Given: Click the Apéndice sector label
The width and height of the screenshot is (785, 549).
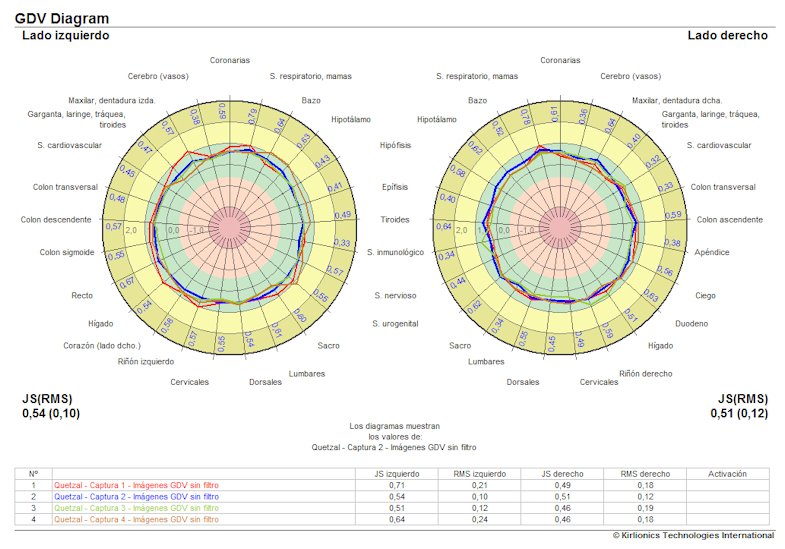Looking at the screenshot, I should (x=712, y=252).
